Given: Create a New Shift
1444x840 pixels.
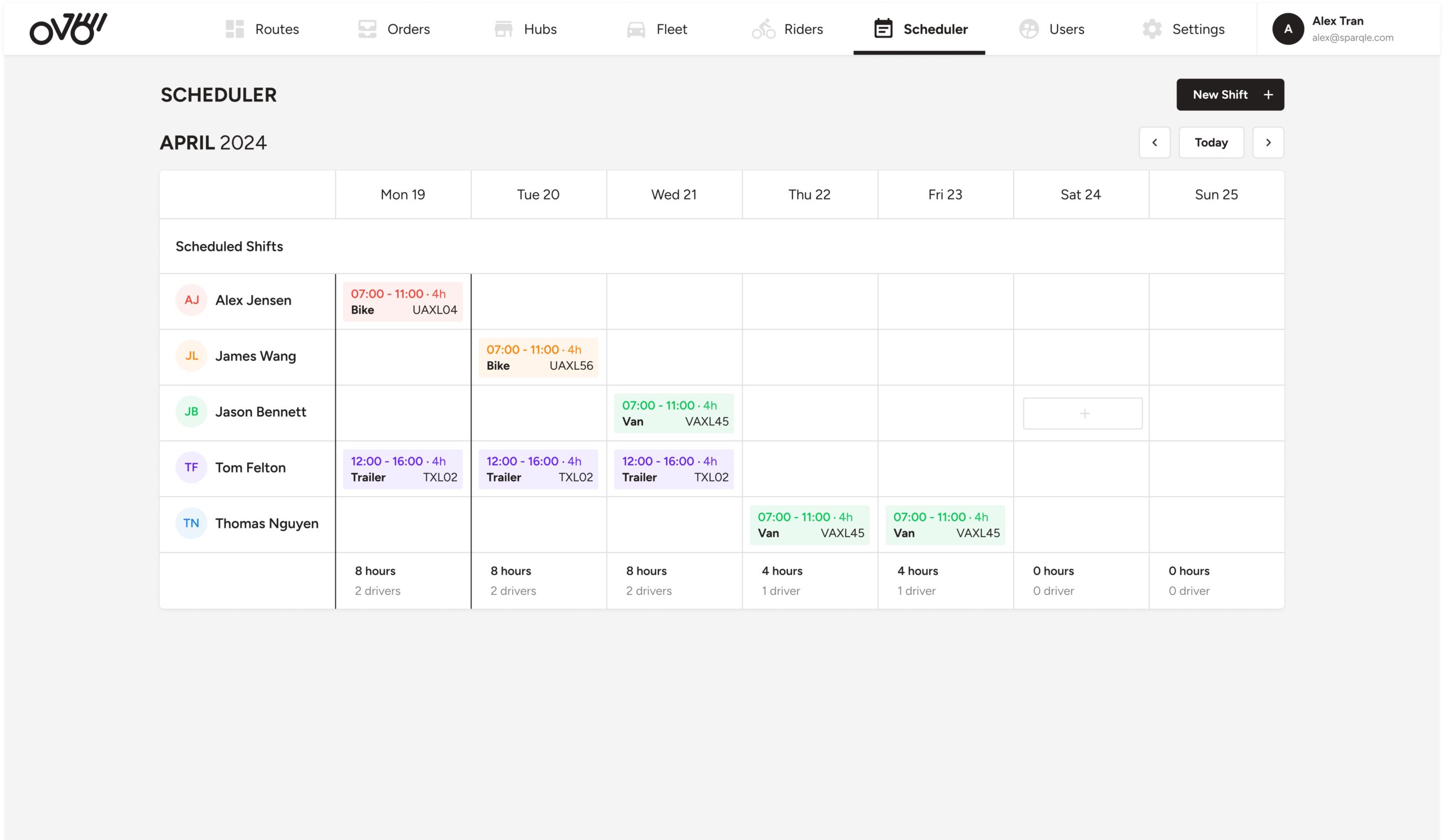Looking at the screenshot, I should tap(1230, 95).
